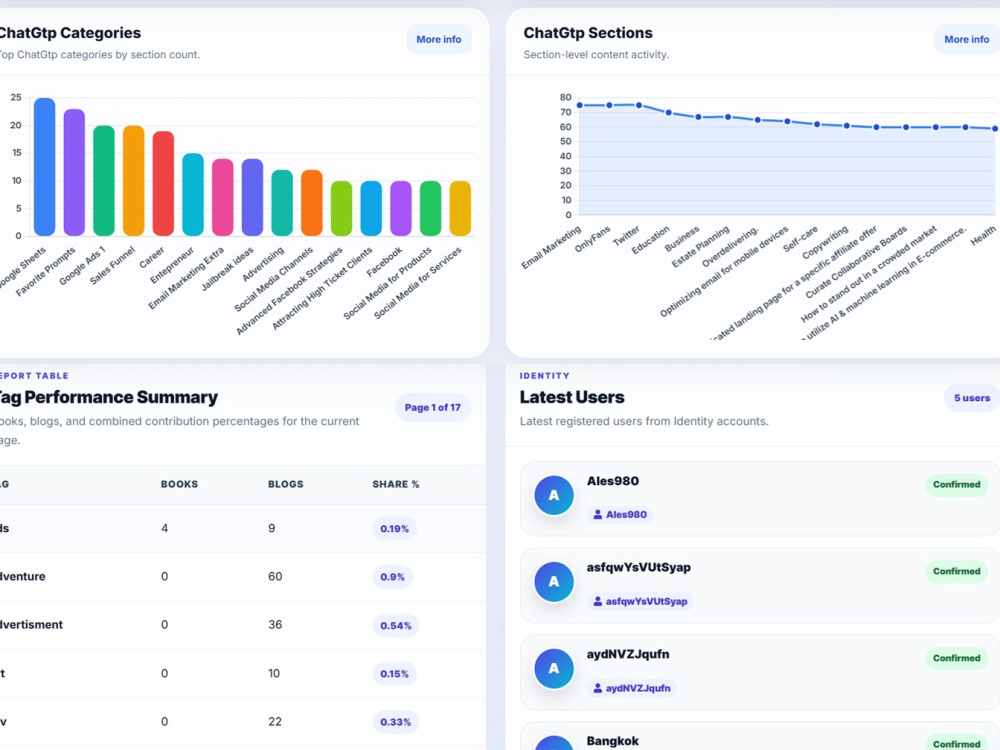This screenshot has height=750, width=1000.
Task: Click the 0.19% share pill
Action: tap(394, 529)
